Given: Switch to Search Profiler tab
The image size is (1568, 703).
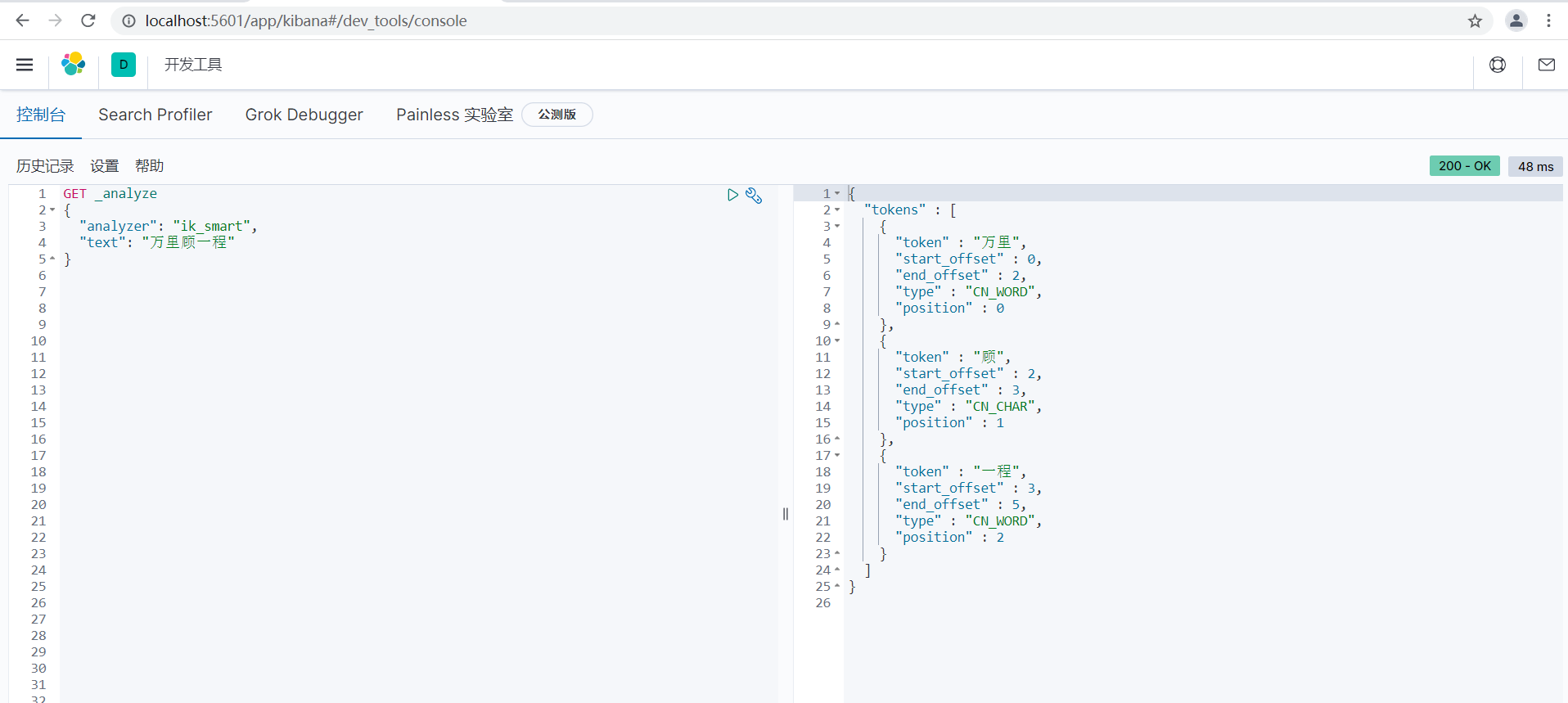Looking at the screenshot, I should [155, 115].
